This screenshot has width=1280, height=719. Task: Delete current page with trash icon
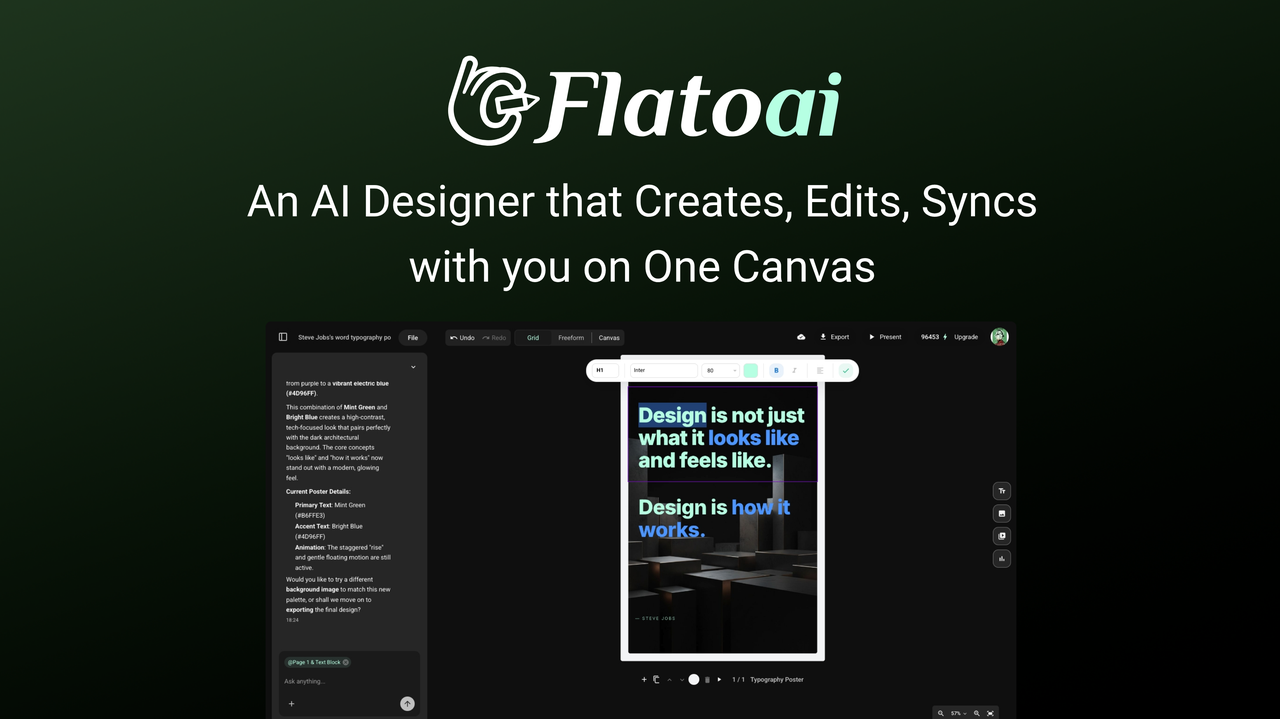[x=707, y=679]
